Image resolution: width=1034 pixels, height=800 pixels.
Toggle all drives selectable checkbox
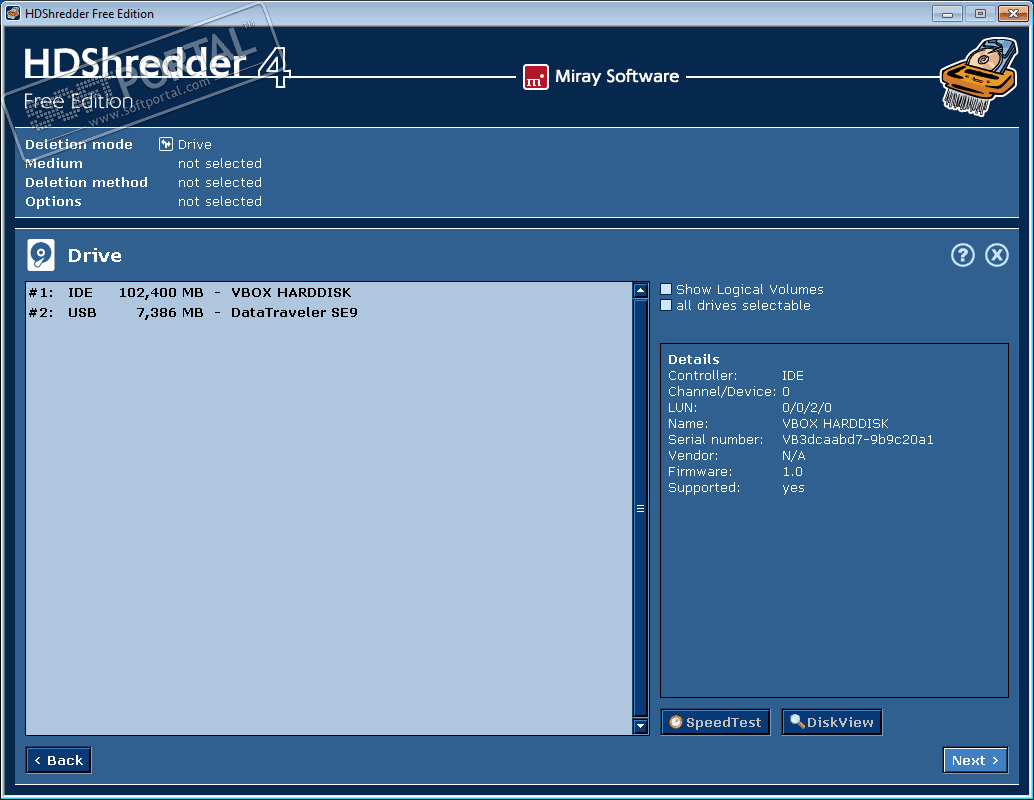point(666,305)
